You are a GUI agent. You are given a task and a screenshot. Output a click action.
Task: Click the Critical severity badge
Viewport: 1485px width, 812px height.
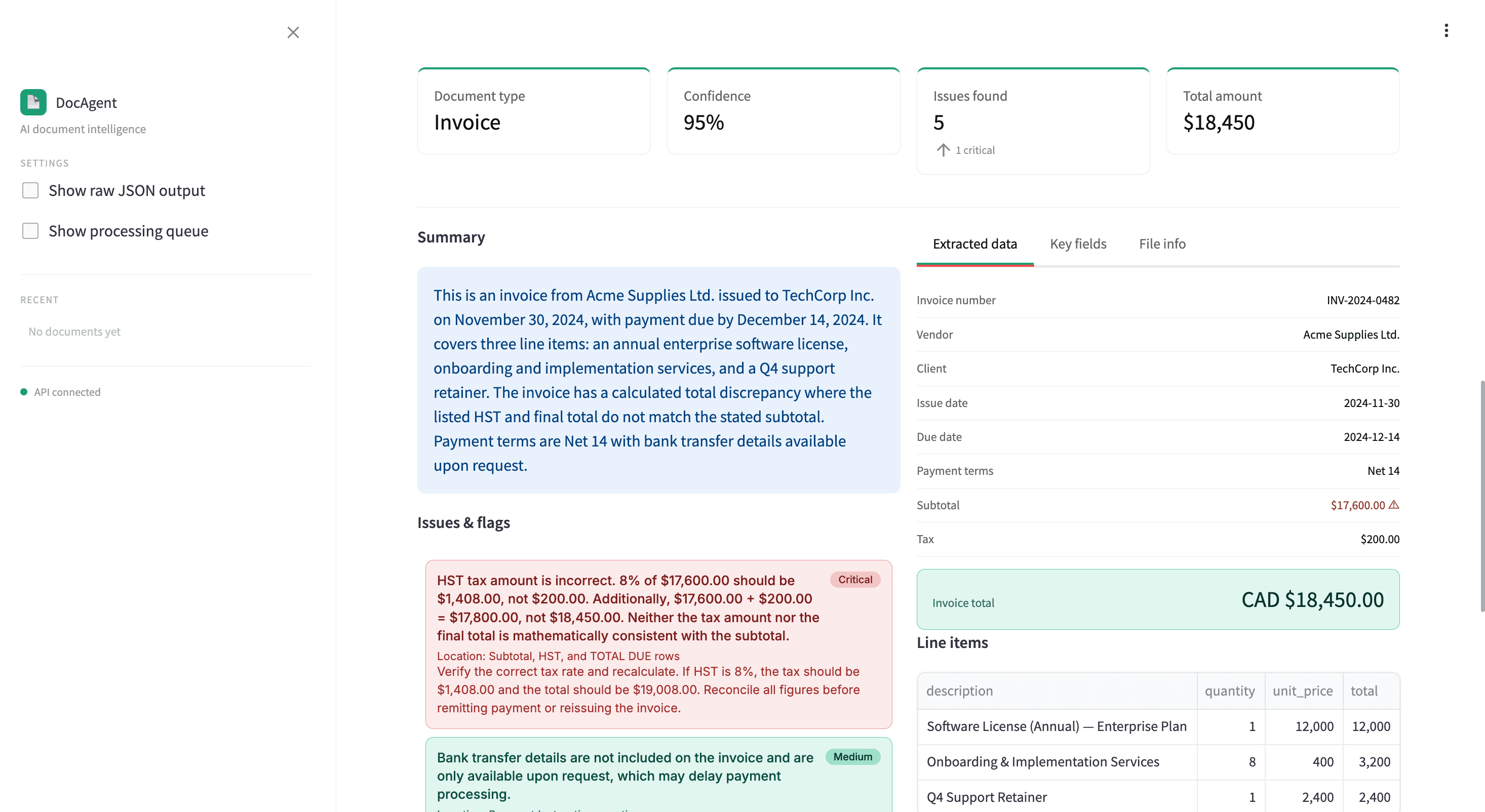(x=855, y=579)
